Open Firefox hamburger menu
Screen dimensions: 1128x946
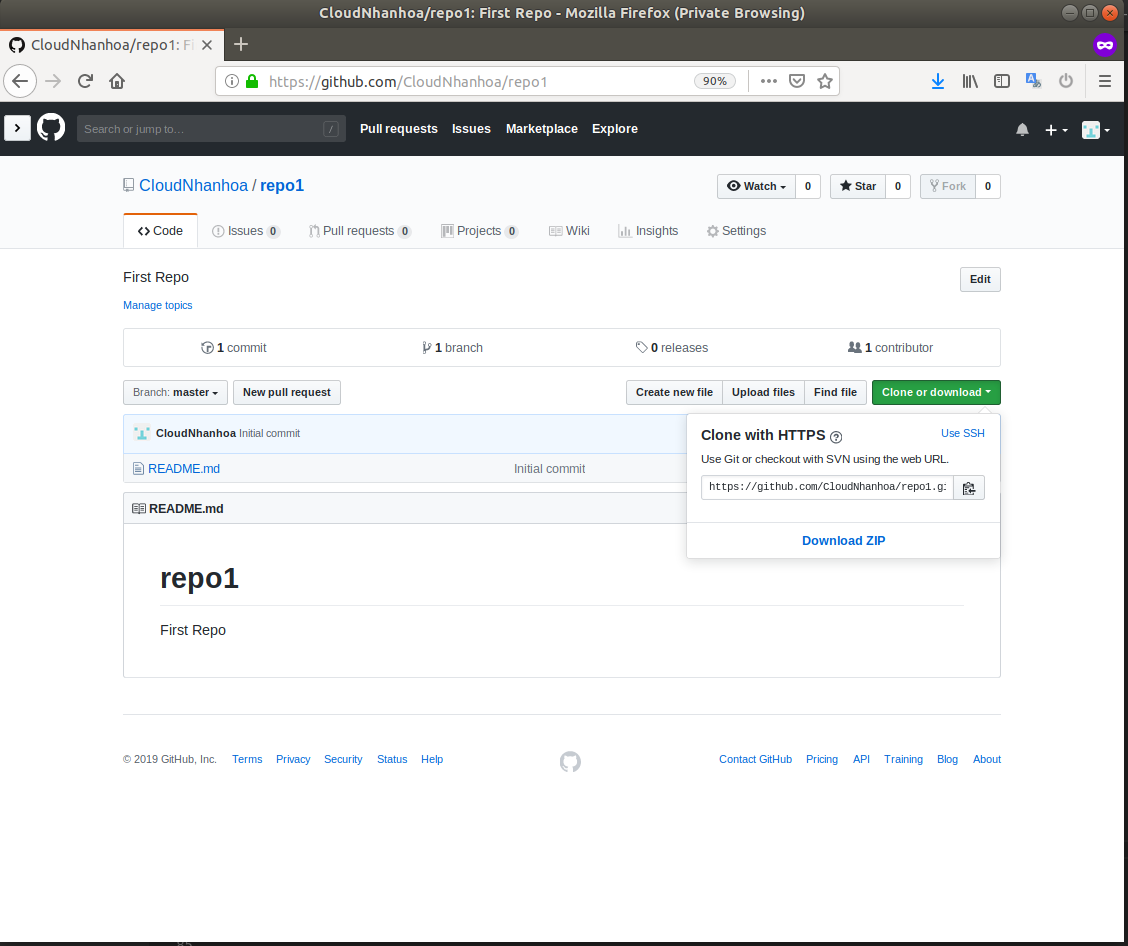1105,81
